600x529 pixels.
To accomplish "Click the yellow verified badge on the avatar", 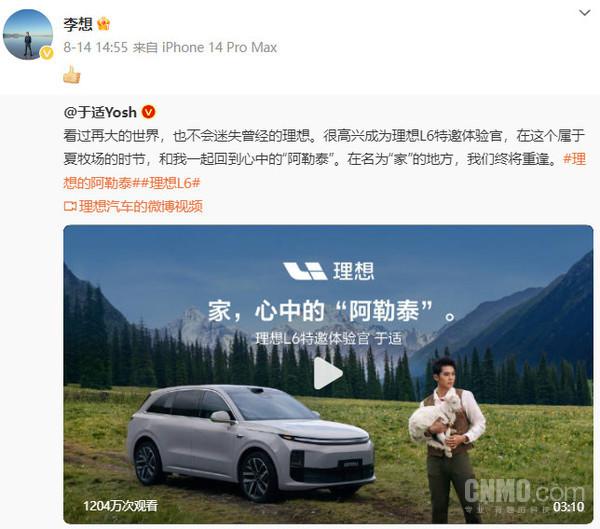I will [x=47, y=53].
